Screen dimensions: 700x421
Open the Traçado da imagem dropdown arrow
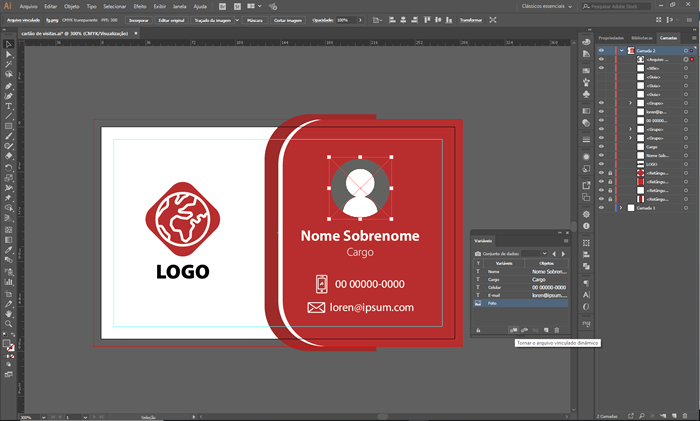point(237,20)
